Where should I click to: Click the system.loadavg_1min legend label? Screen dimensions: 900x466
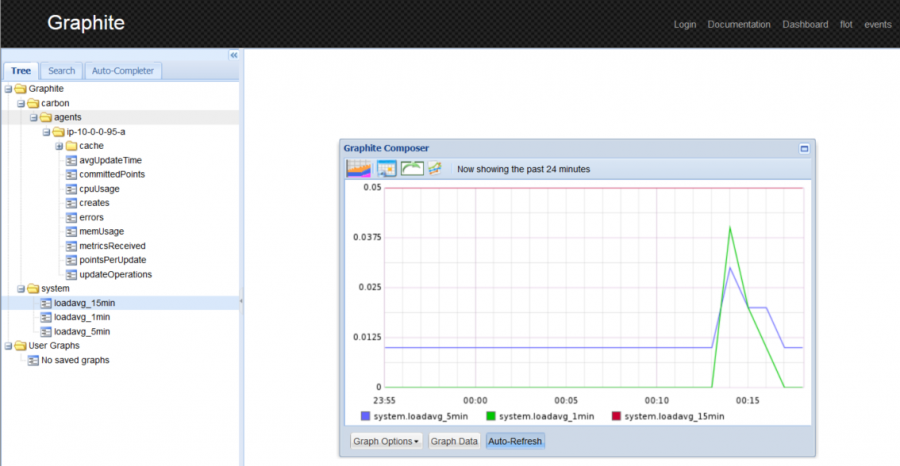point(546,416)
